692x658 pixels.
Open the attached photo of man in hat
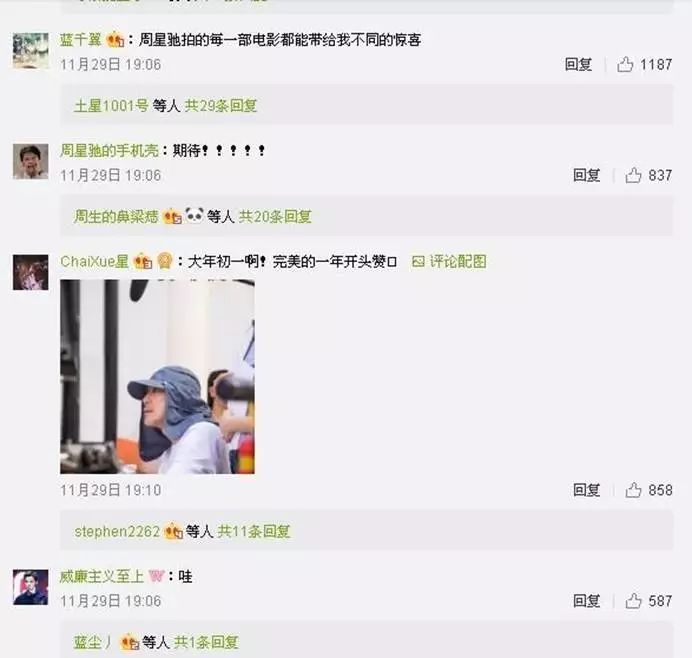point(157,376)
